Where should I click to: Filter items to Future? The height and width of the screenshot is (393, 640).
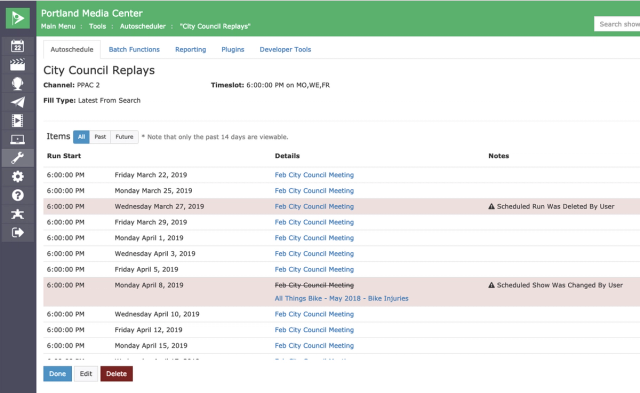[124, 137]
